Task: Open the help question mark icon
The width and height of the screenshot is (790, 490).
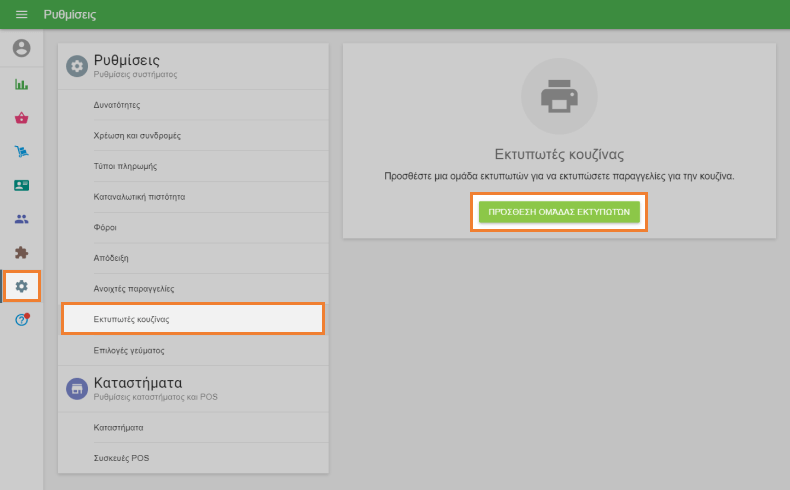Action: click(x=21, y=320)
